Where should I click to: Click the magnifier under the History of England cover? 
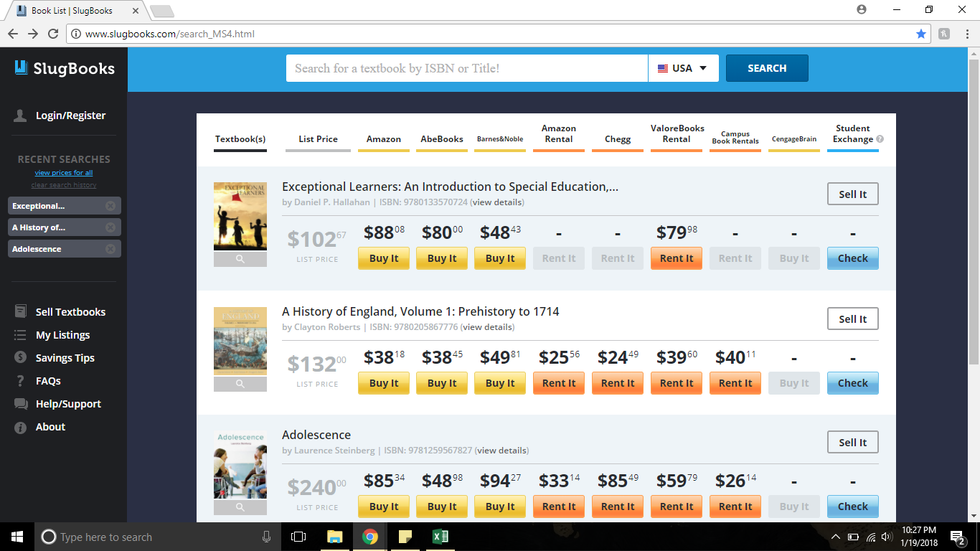pos(240,383)
